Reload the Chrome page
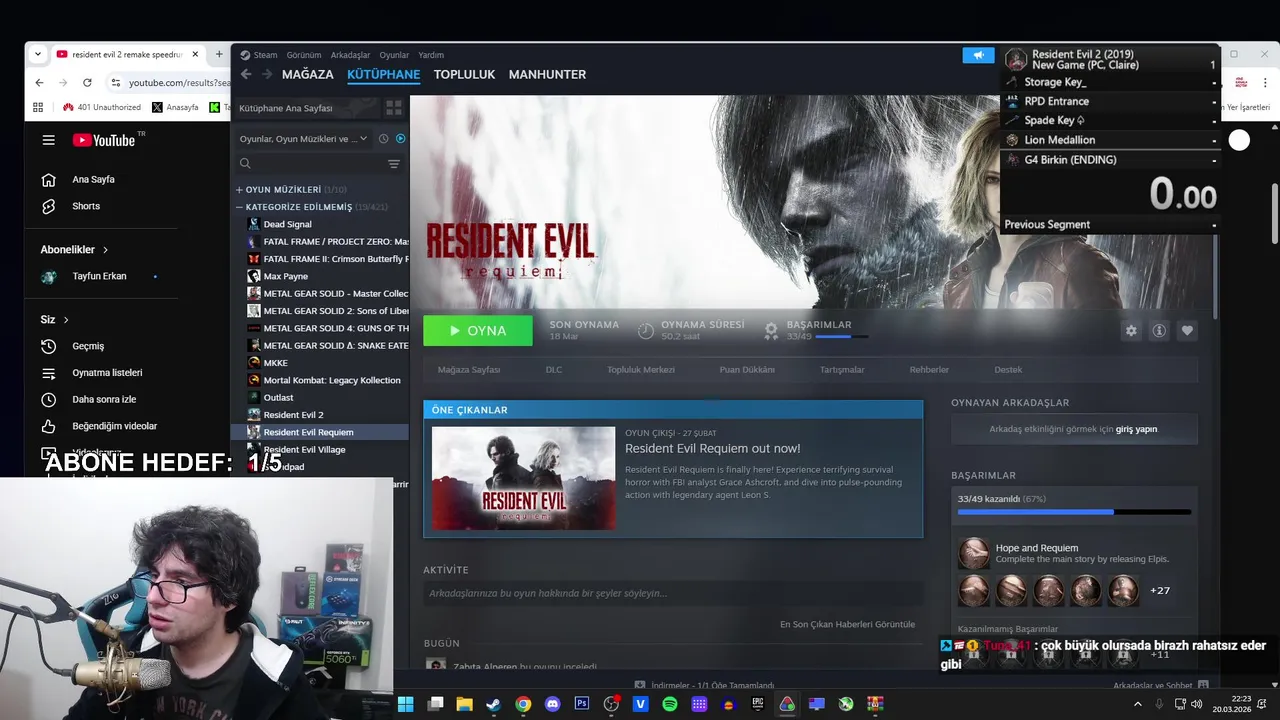Viewport: 1280px width, 720px height. pos(87,82)
